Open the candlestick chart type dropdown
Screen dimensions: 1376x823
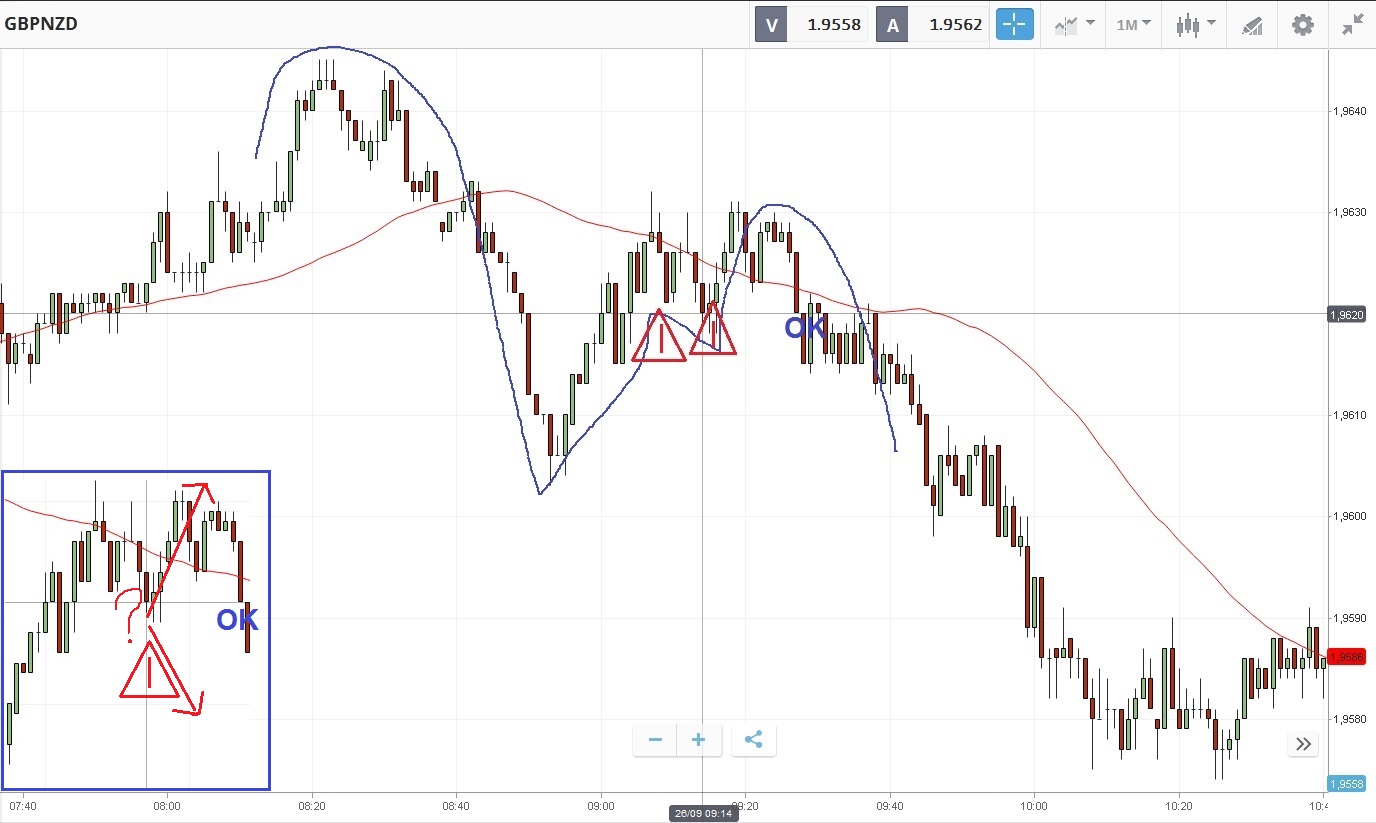(x=1195, y=25)
